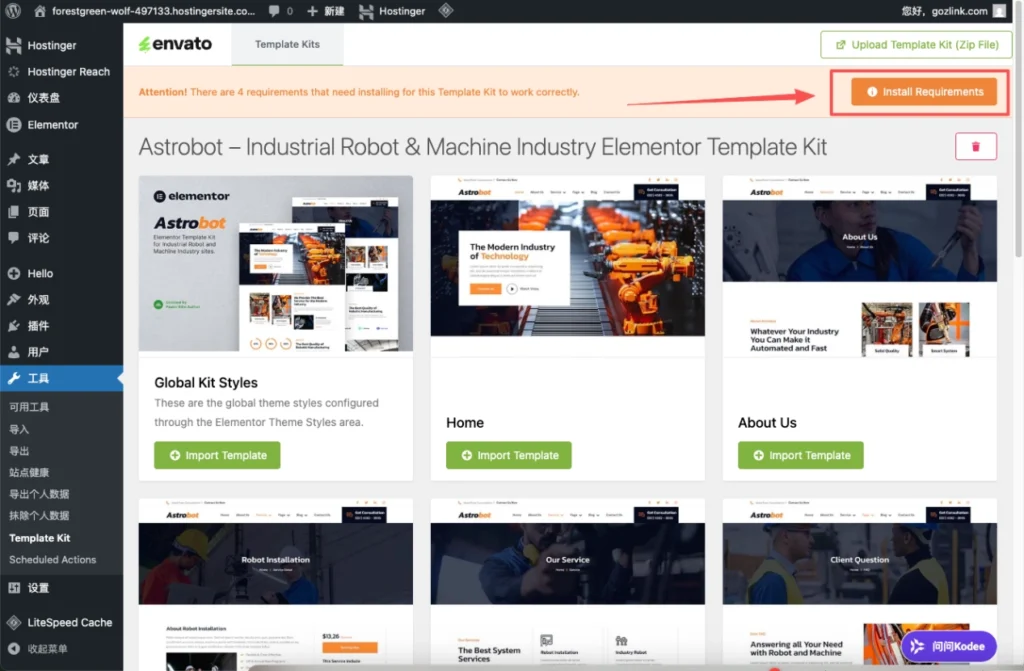Viewport: 1024px width, 671px height.
Task: Open Scheduled Actions submenu item
Action: pos(53,559)
